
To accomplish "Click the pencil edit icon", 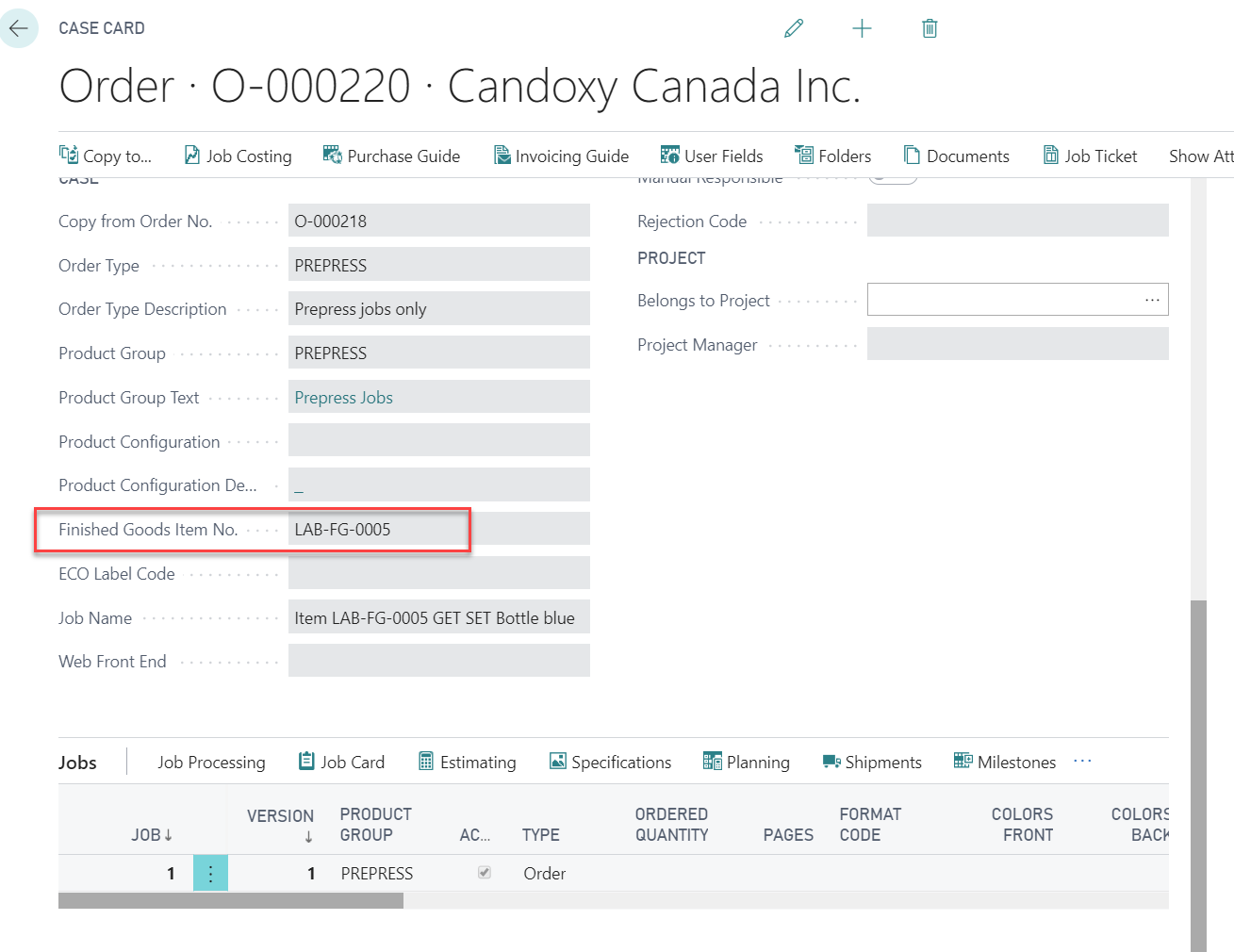I will 794,28.
